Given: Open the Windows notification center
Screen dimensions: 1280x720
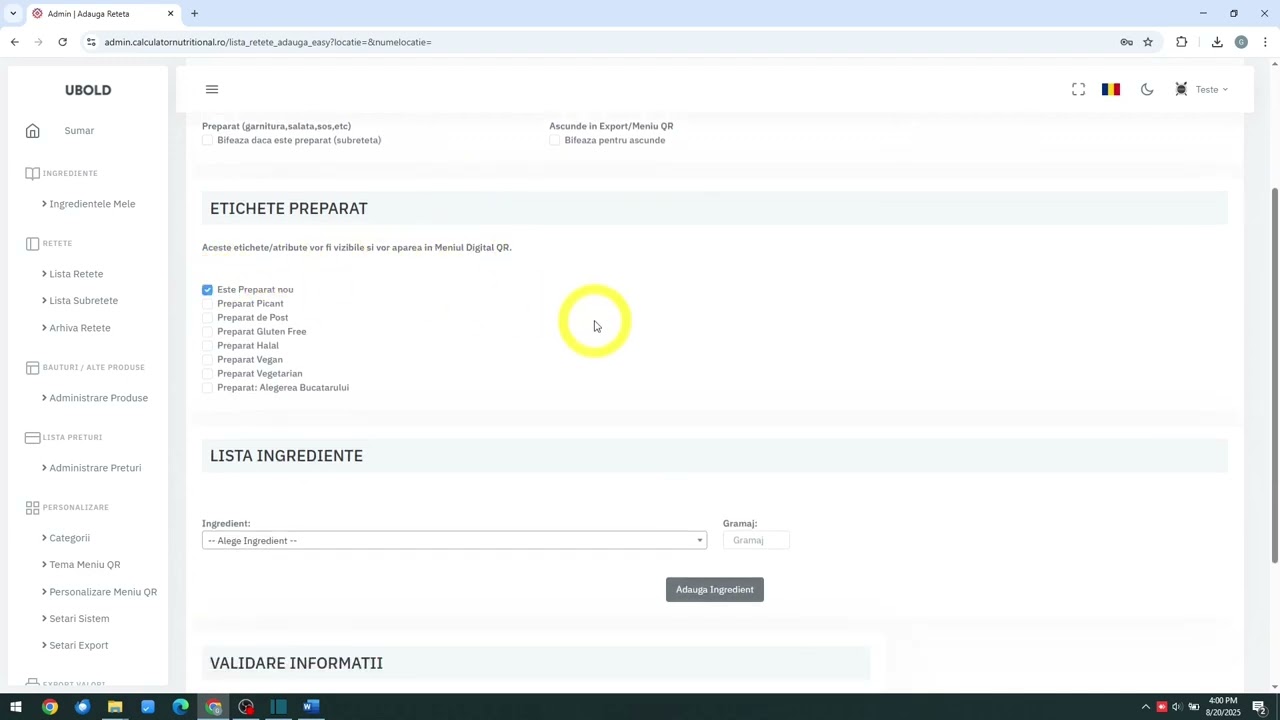Looking at the screenshot, I should (x=1259, y=707).
